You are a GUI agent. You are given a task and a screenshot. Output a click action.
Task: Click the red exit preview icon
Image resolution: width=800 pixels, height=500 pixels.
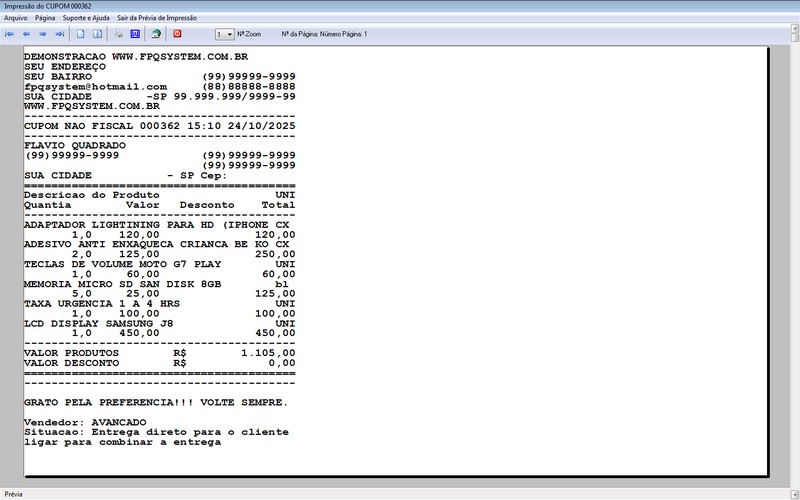(x=177, y=34)
